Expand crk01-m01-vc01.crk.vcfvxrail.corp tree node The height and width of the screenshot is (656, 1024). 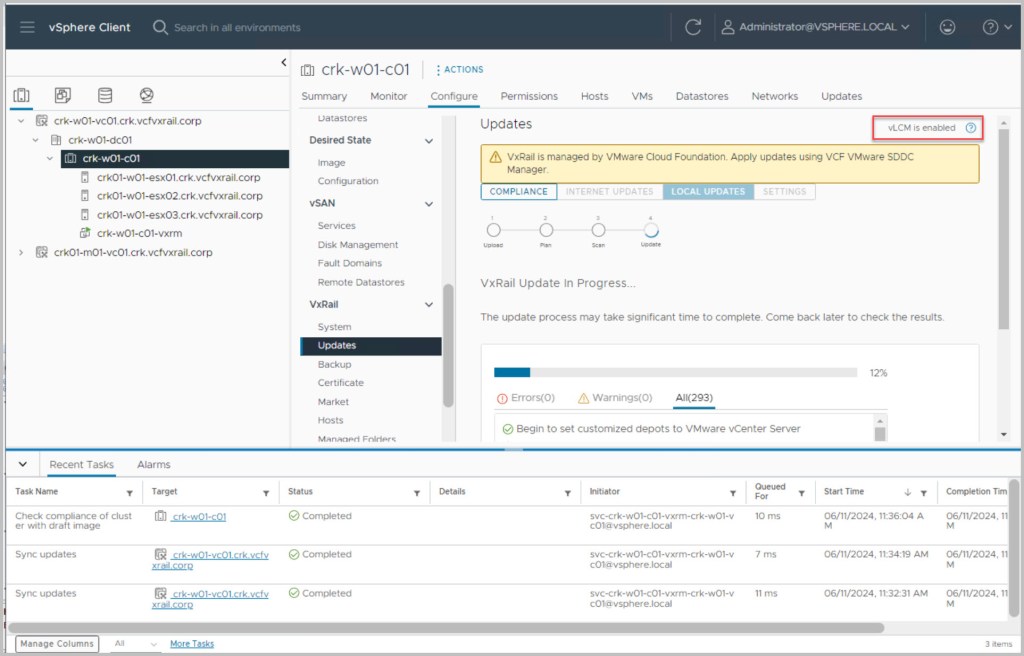(21, 253)
